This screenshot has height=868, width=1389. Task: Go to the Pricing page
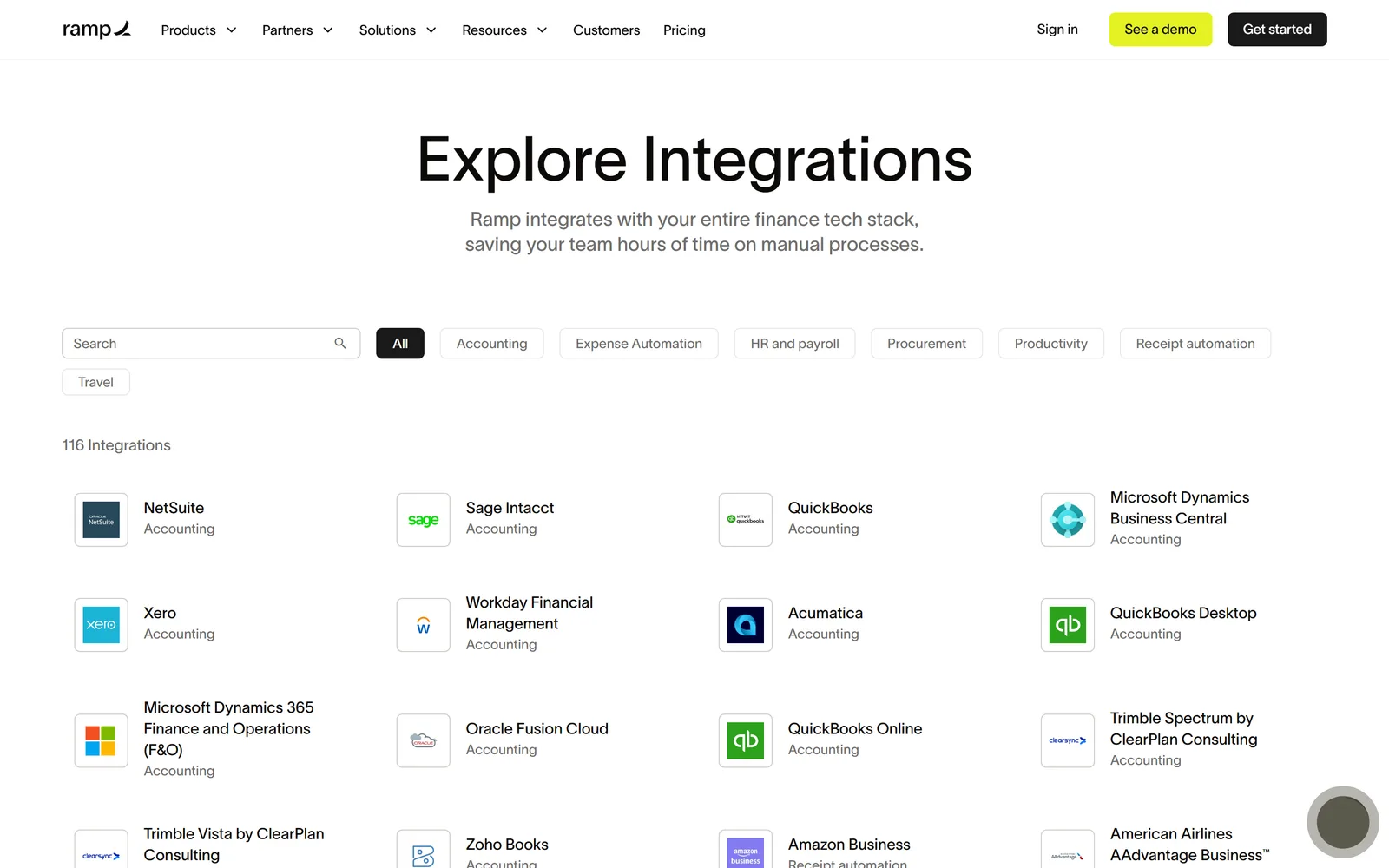(x=684, y=30)
